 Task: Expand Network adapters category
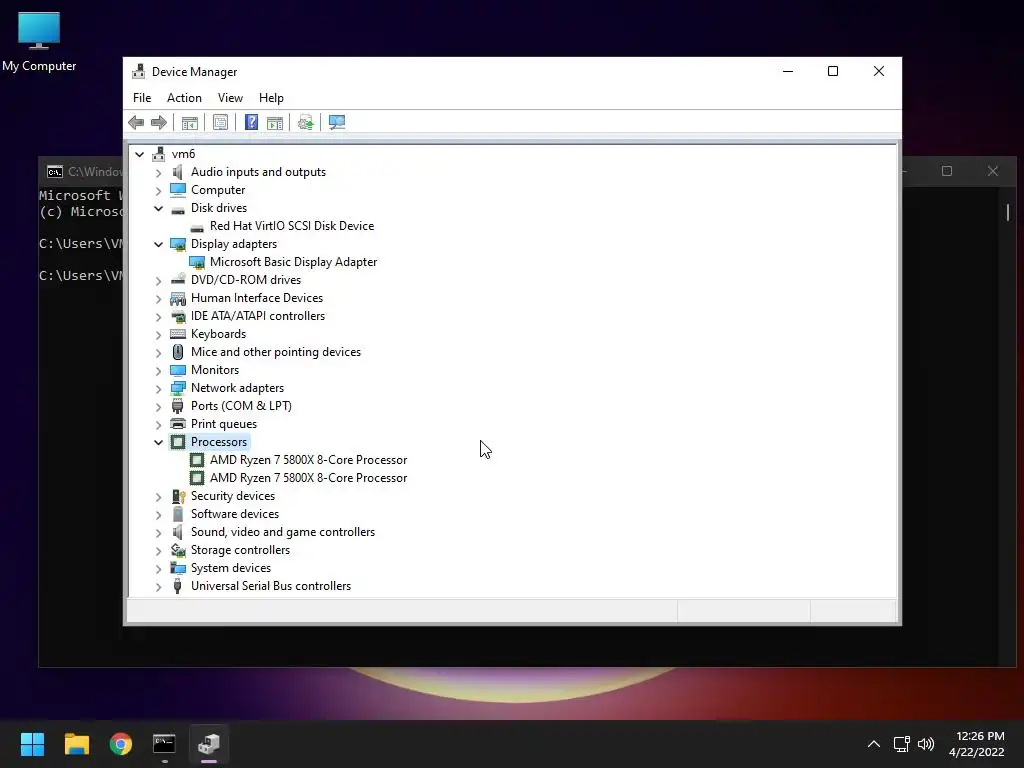[x=158, y=389]
